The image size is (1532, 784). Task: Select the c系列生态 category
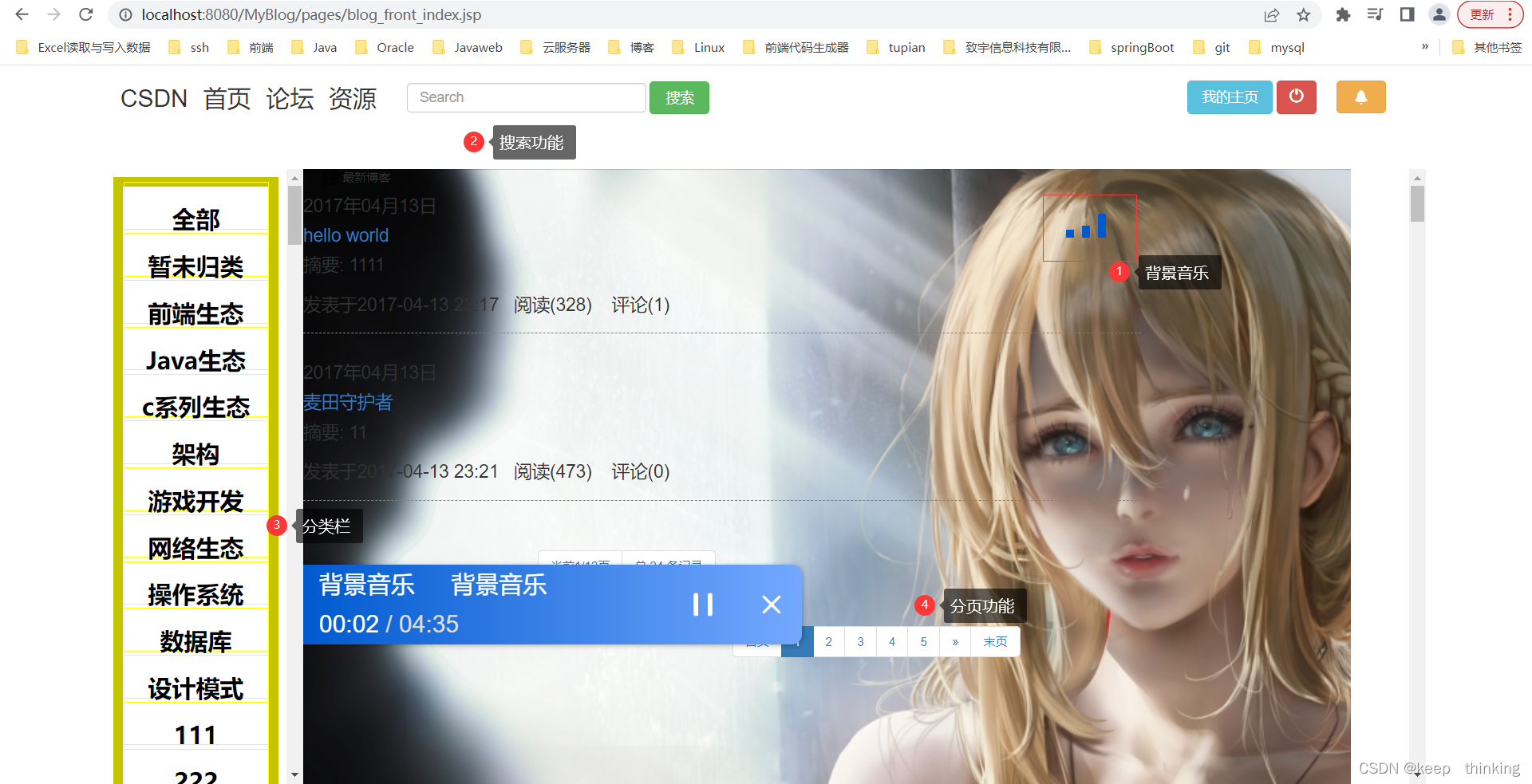[x=196, y=407]
